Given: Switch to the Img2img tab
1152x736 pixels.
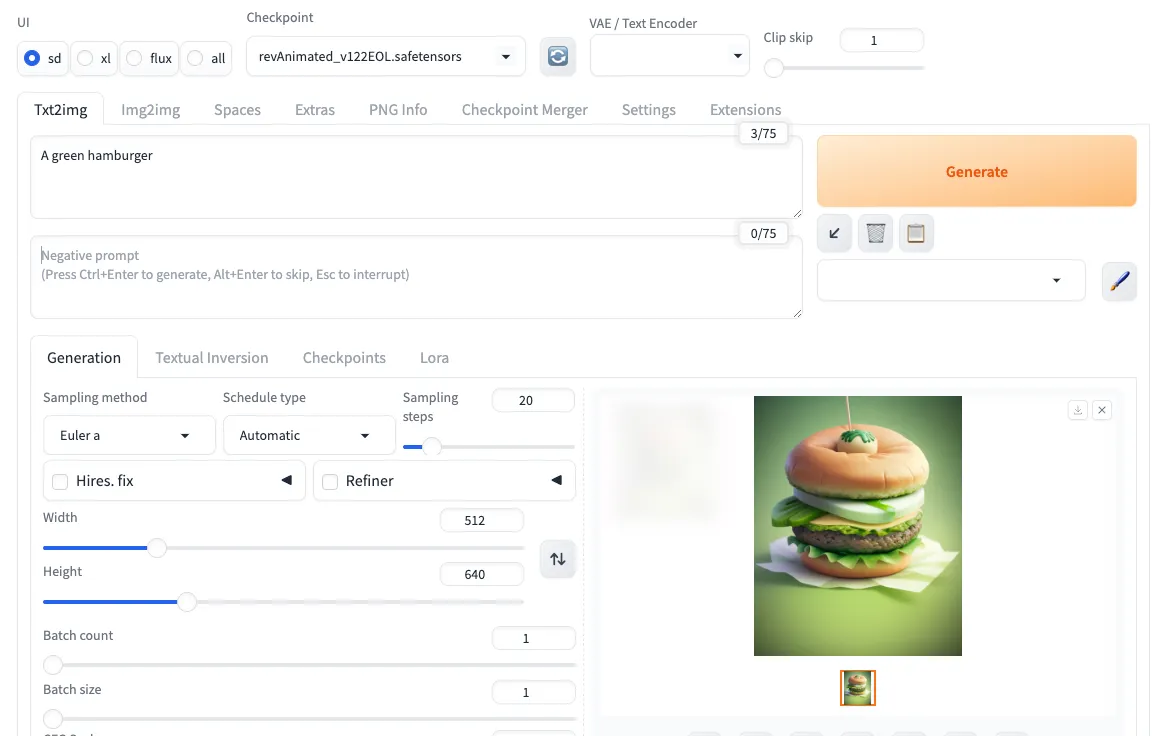Looking at the screenshot, I should coord(151,110).
